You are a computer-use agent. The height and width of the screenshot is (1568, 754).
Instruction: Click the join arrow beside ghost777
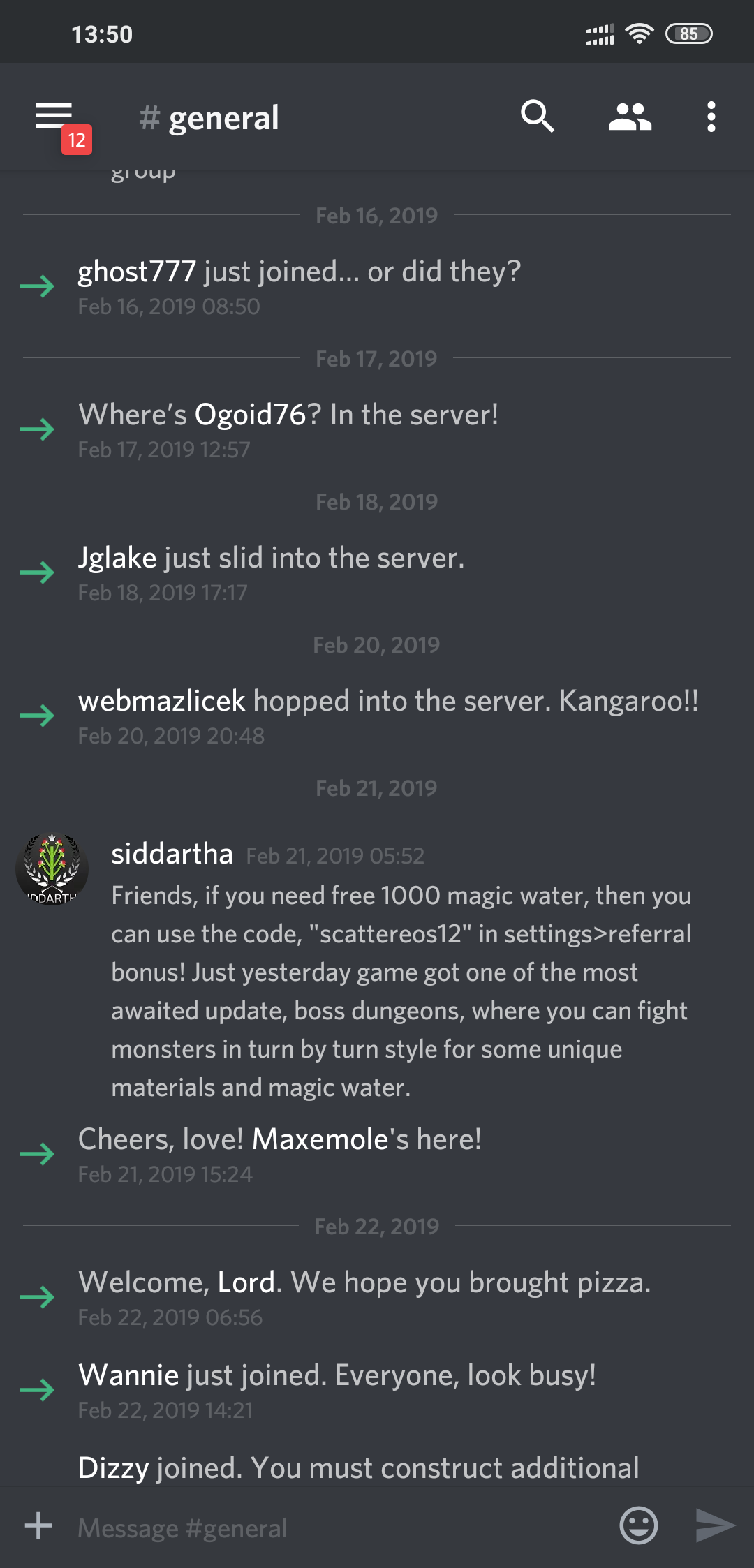coord(37,286)
